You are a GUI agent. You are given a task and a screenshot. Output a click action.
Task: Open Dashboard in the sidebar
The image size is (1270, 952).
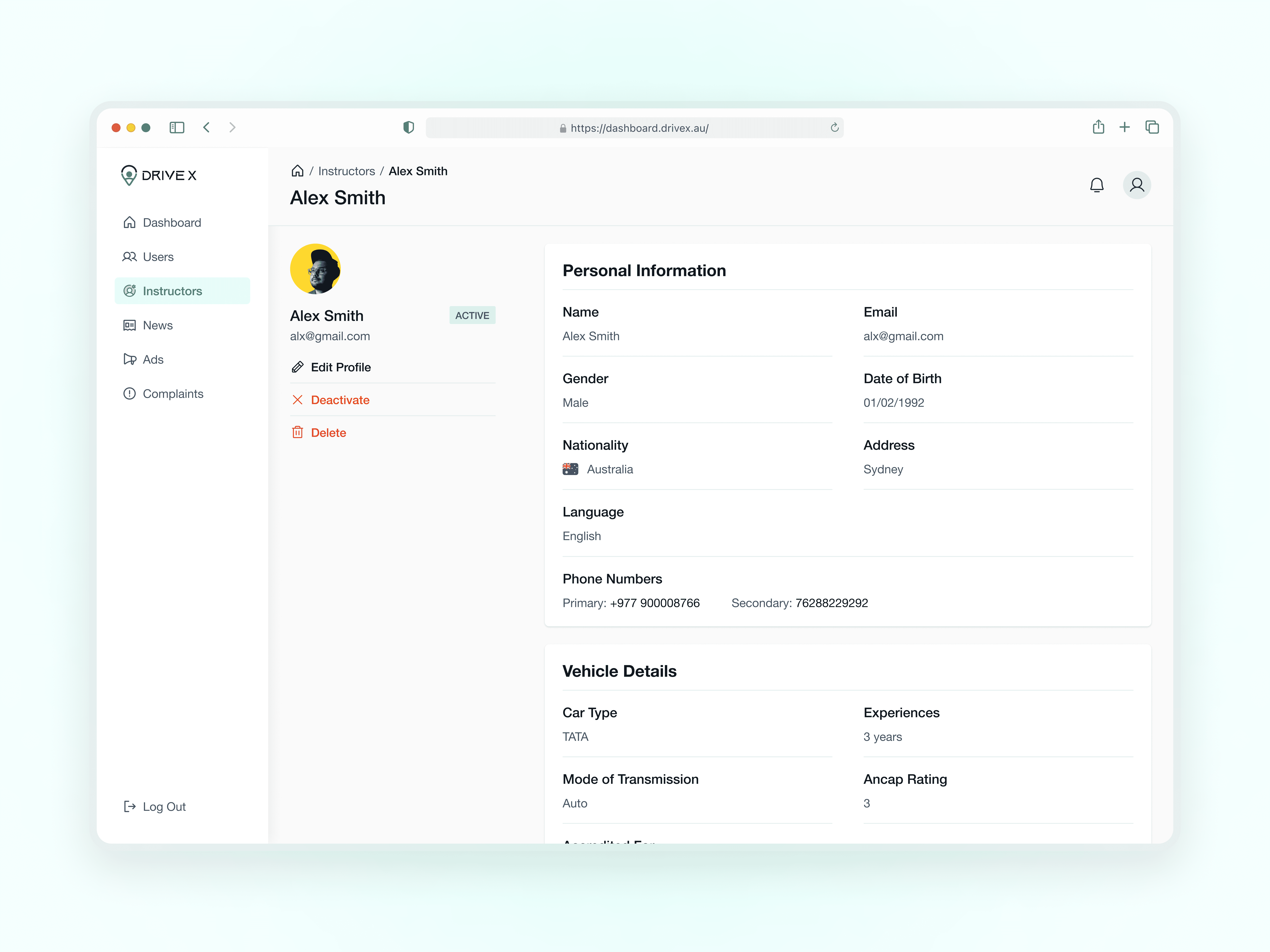172,223
